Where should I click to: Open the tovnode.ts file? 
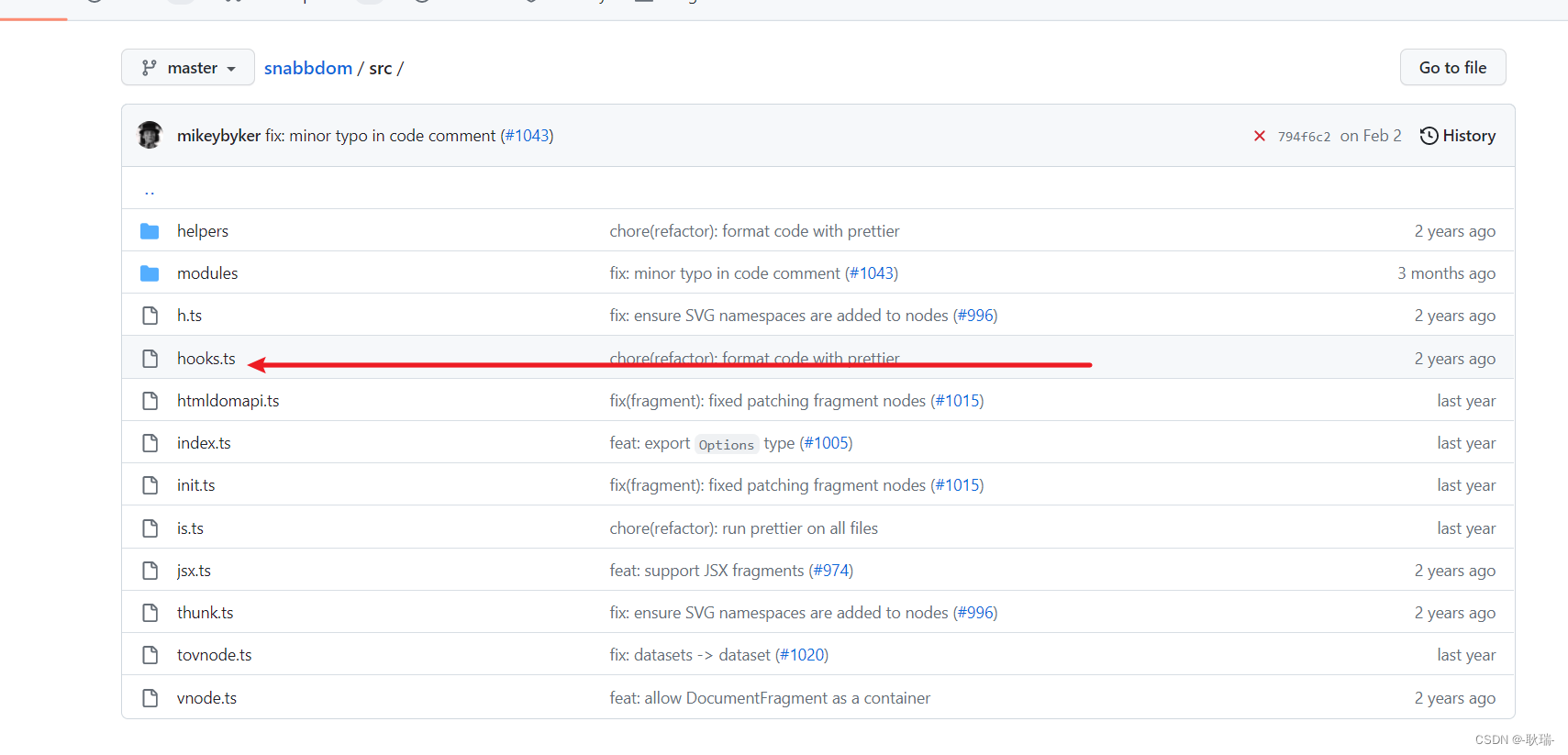coord(214,655)
